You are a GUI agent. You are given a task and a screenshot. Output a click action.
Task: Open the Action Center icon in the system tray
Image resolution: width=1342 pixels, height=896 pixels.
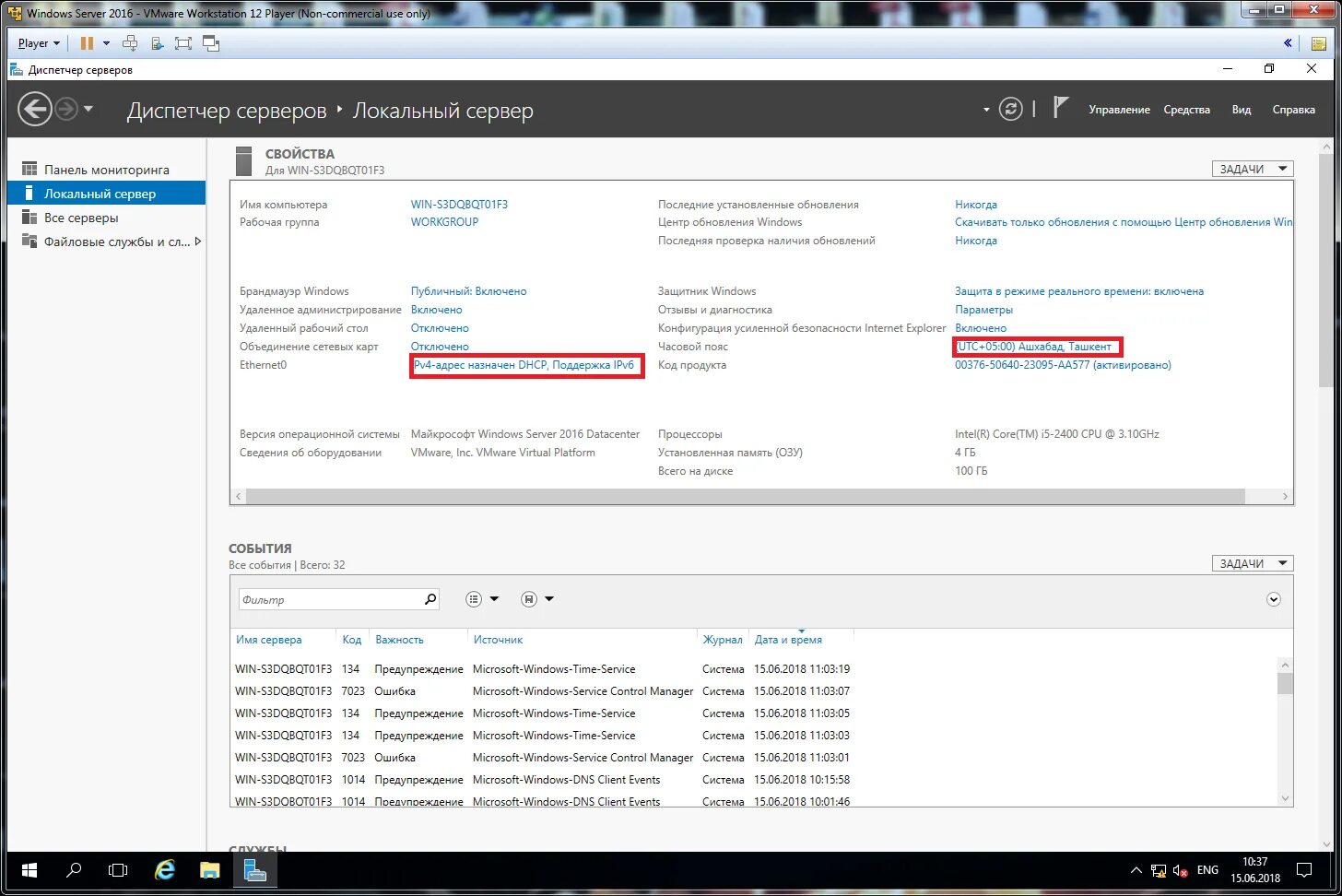point(1304,870)
